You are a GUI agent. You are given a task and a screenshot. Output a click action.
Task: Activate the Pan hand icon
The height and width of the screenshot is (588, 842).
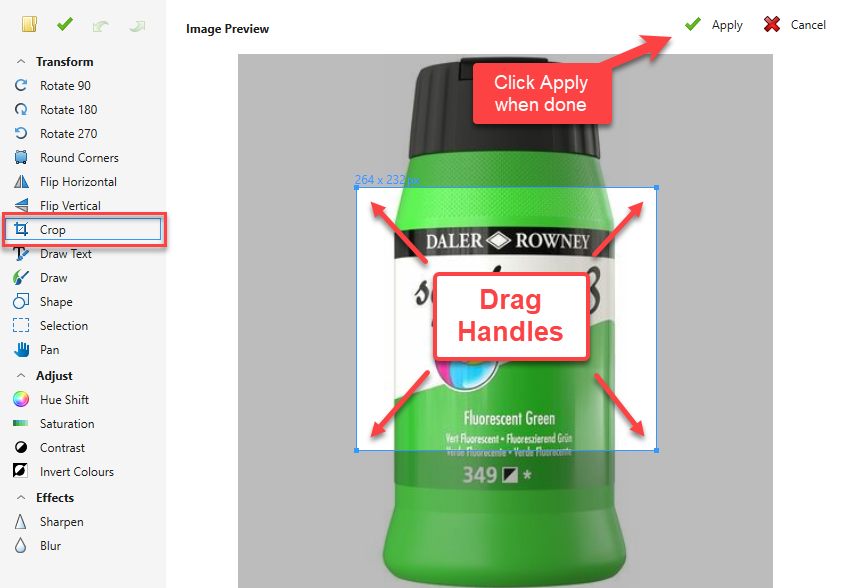point(21,350)
